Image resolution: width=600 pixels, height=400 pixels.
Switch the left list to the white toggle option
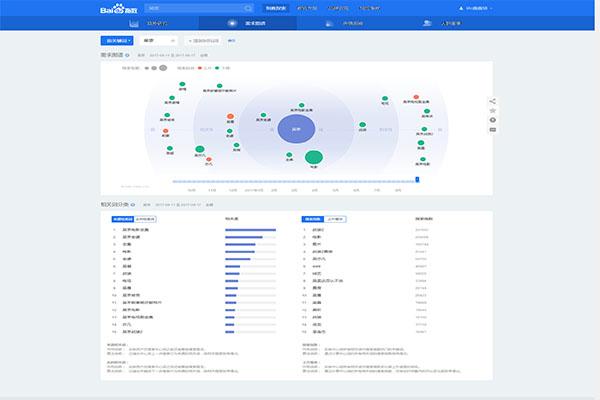click(145, 219)
